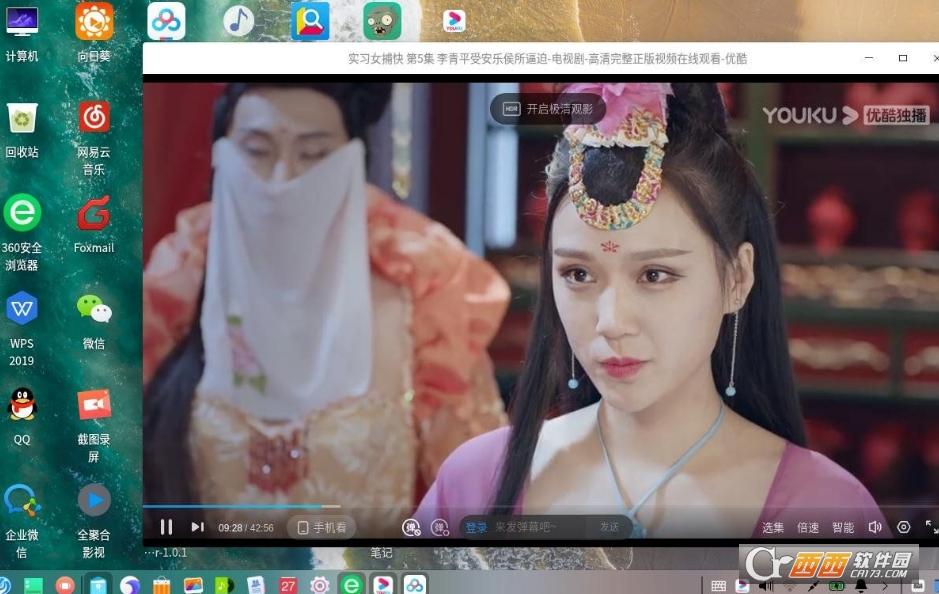
Task: Open the 微信 WeChat desktop icon
Action: pyautogui.click(x=94, y=321)
